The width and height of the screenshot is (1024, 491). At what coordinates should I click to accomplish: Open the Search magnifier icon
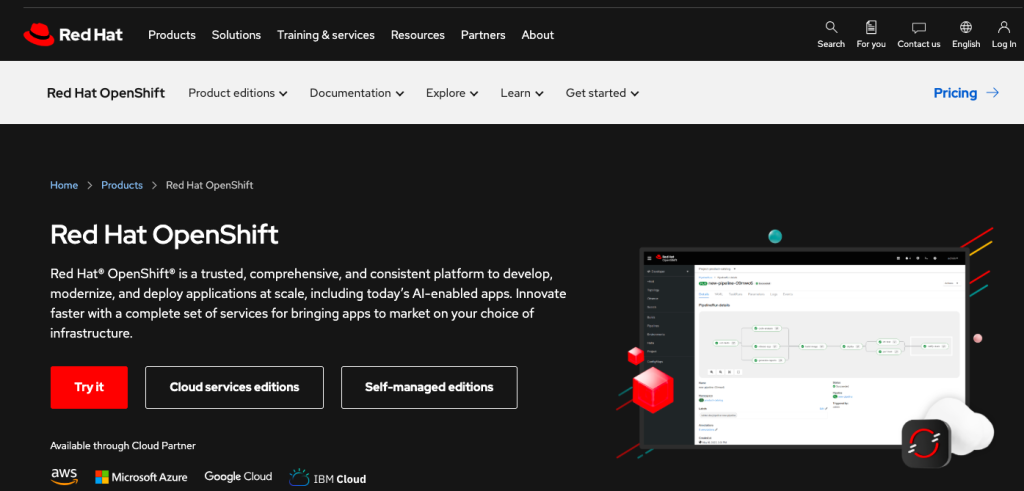[831, 27]
